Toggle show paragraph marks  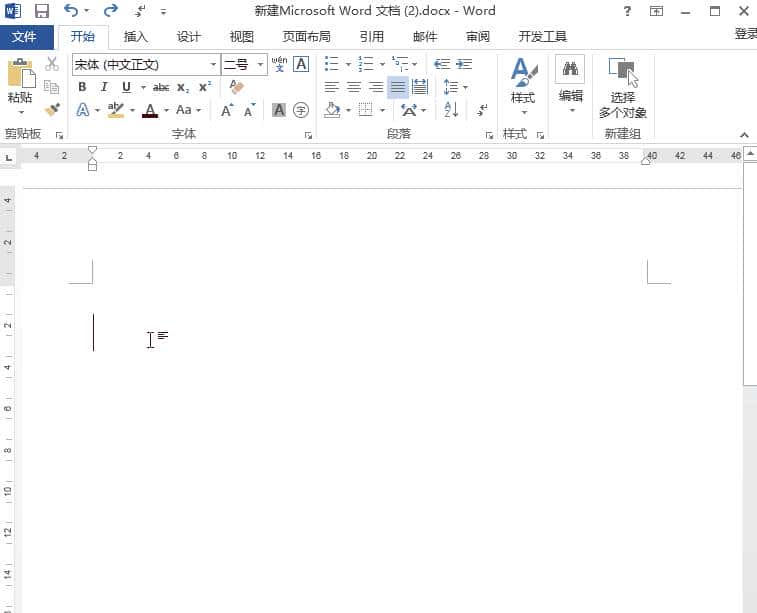click(482, 111)
